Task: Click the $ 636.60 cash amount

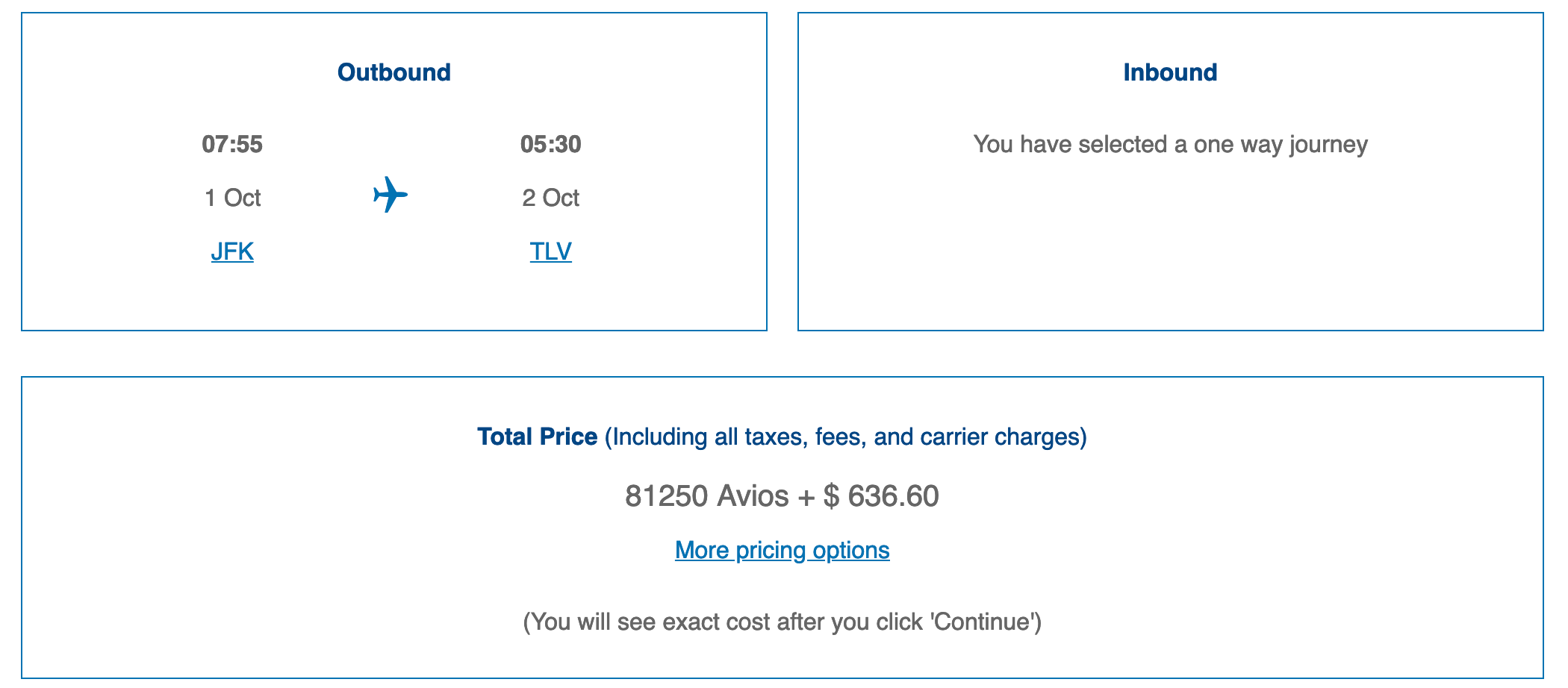Action: (881, 496)
